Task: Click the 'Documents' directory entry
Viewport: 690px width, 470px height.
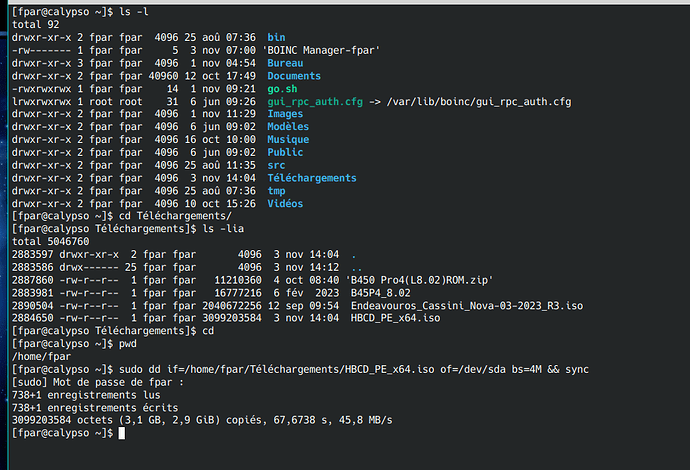Action: pos(294,76)
